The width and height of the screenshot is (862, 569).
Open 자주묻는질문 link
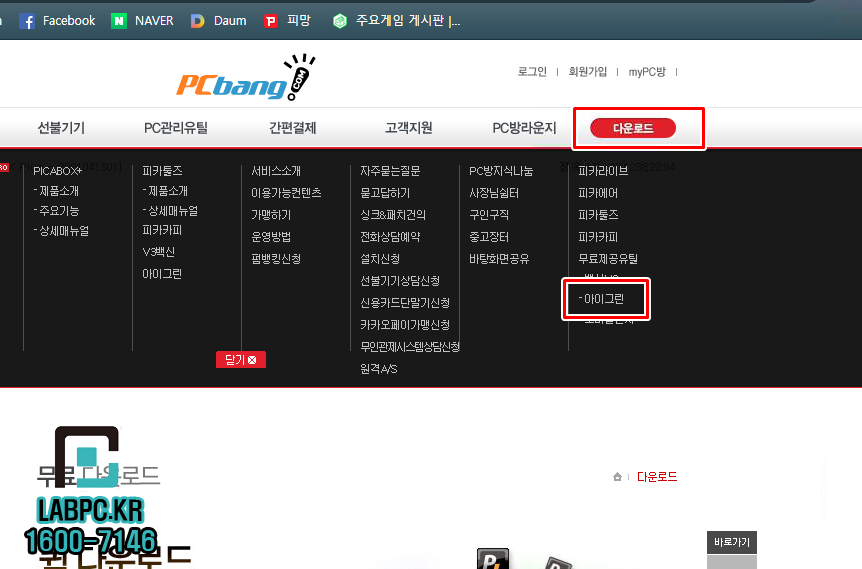click(x=390, y=171)
